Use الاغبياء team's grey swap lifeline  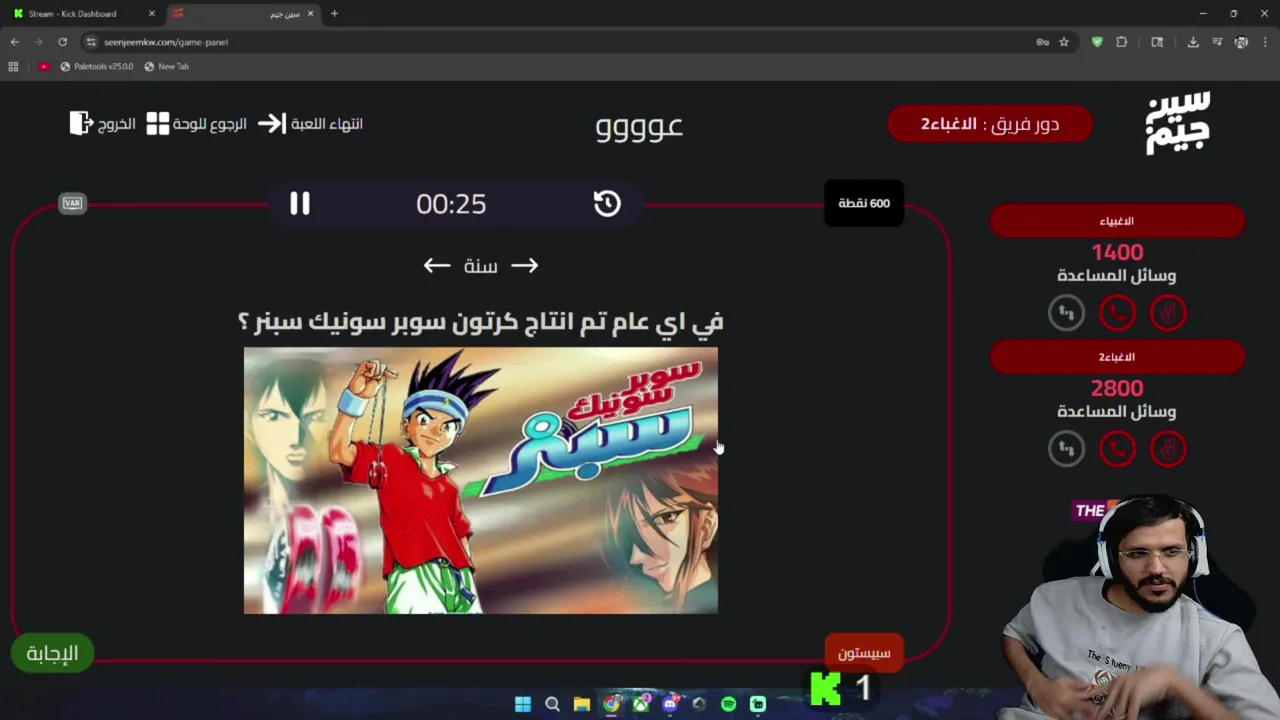pyautogui.click(x=1067, y=313)
